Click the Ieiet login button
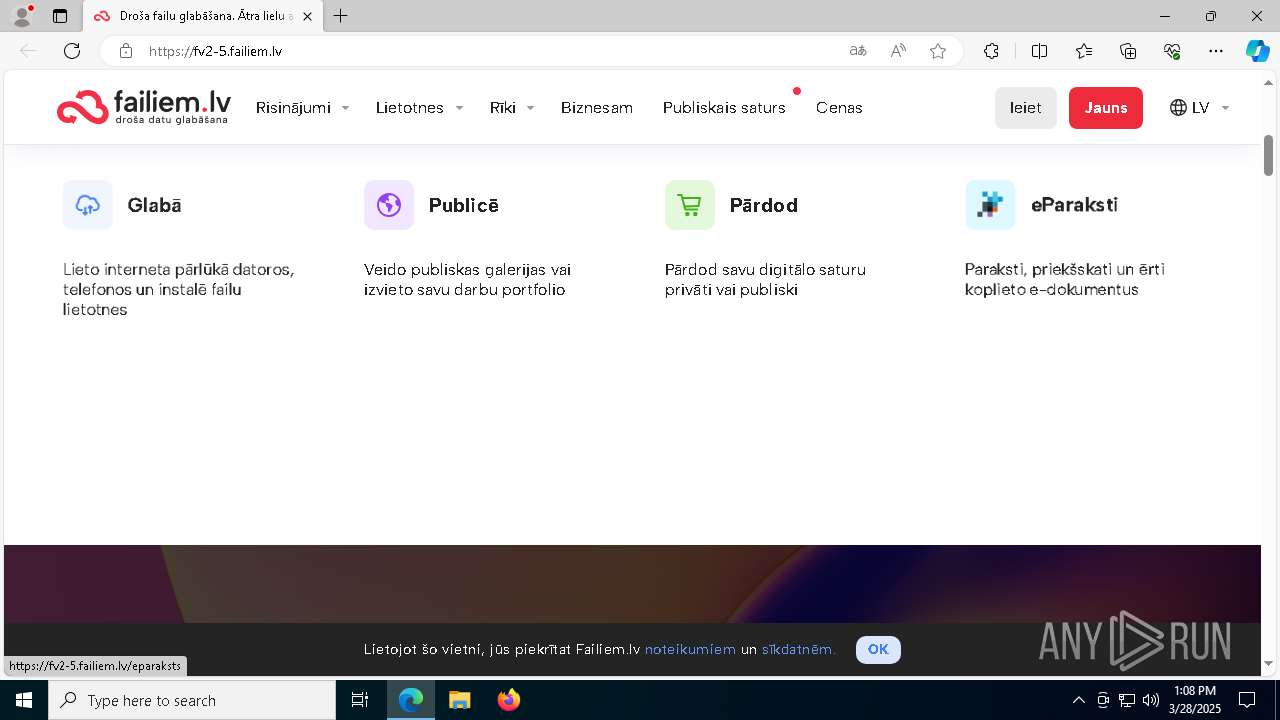1280x720 pixels. [1025, 108]
